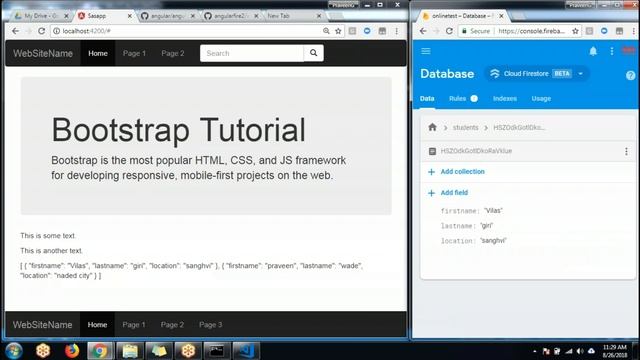Viewport: 640px width, 360px height.
Task: Open document options menu for HSZOdkGotlDkoRaVklue
Action: (x=626, y=151)
